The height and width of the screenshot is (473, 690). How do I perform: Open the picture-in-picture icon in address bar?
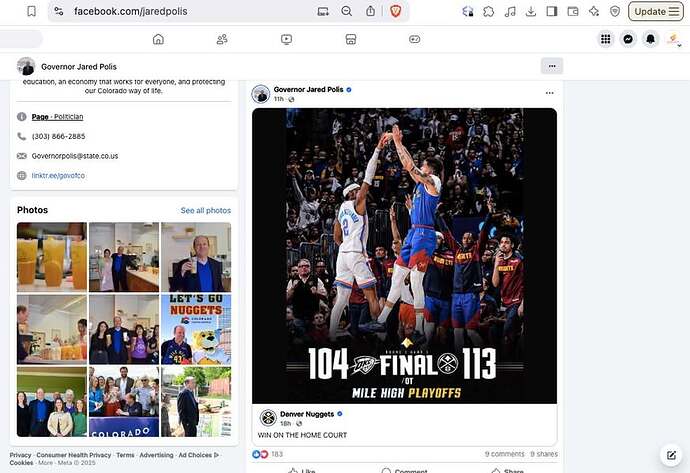point(323,11)
